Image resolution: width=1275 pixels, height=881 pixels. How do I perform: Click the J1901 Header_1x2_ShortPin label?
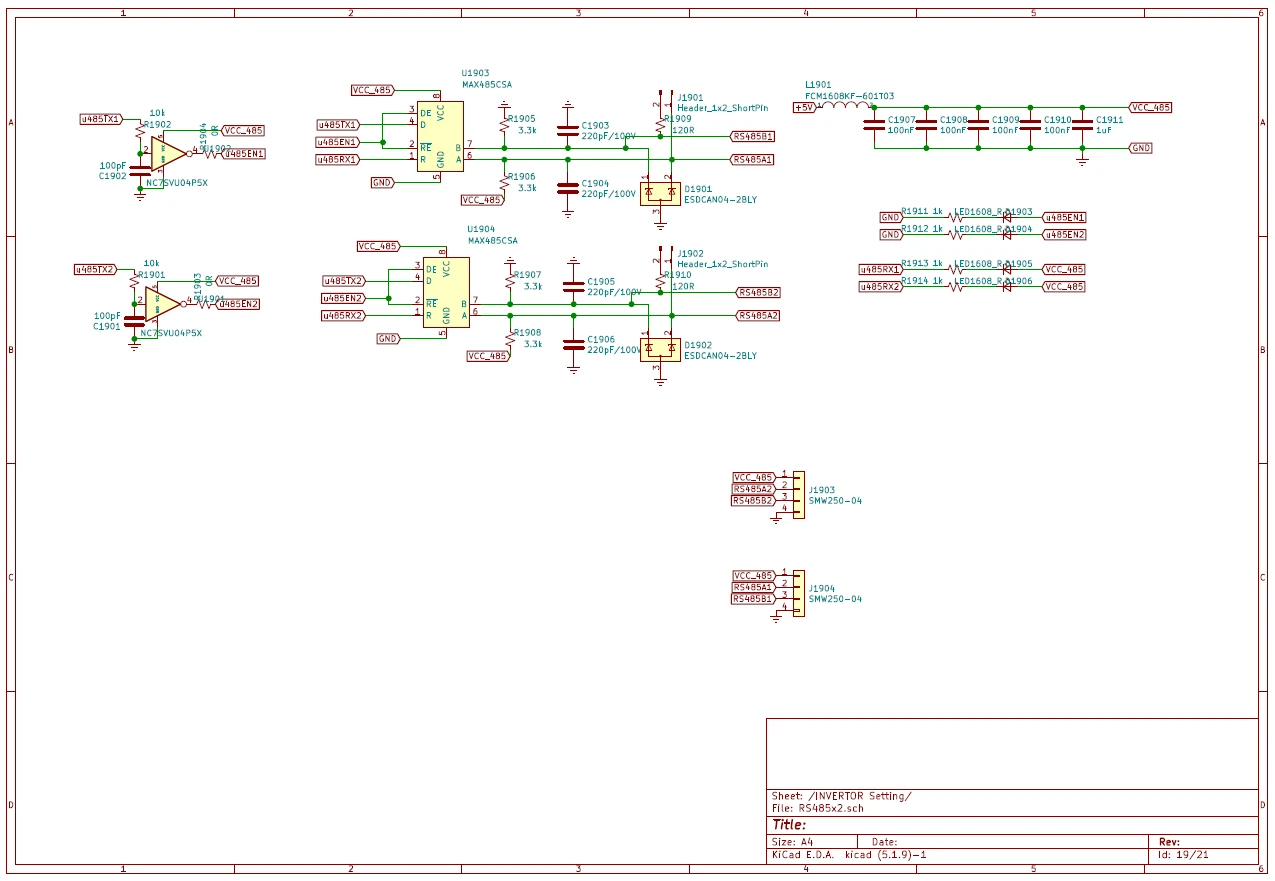point(722,108)
